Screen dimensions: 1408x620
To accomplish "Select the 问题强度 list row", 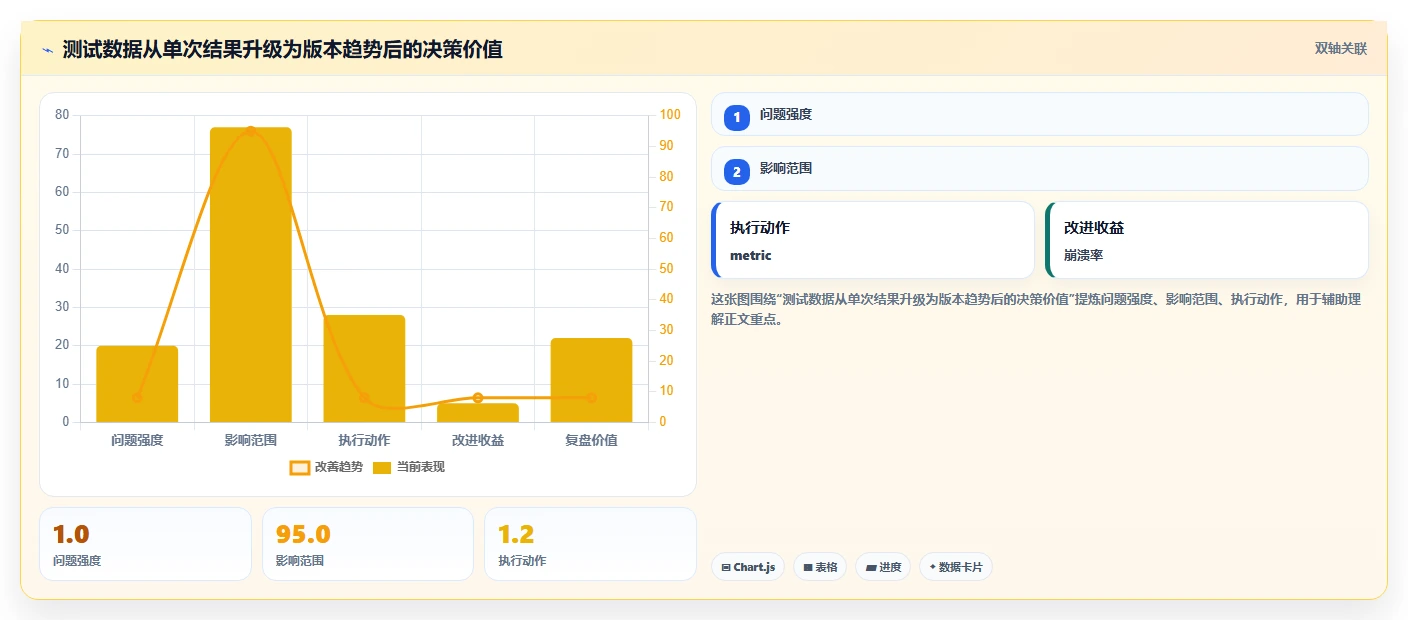I will (x=1039, y=114).
